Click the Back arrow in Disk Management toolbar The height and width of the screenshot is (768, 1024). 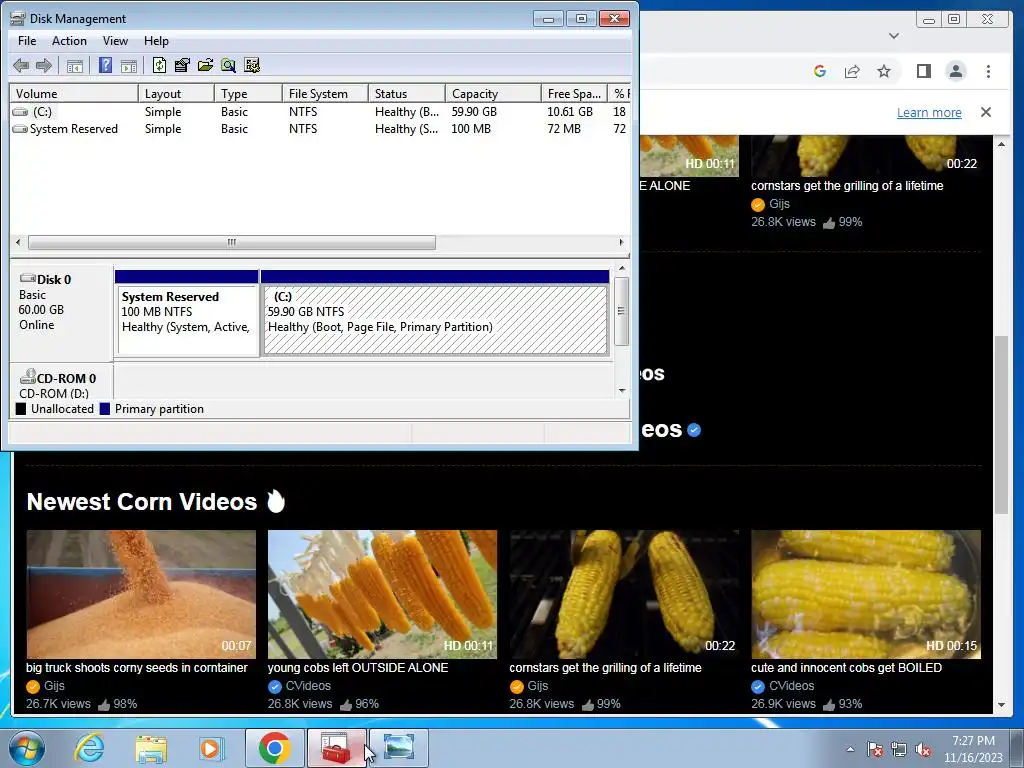click(21, 65)
